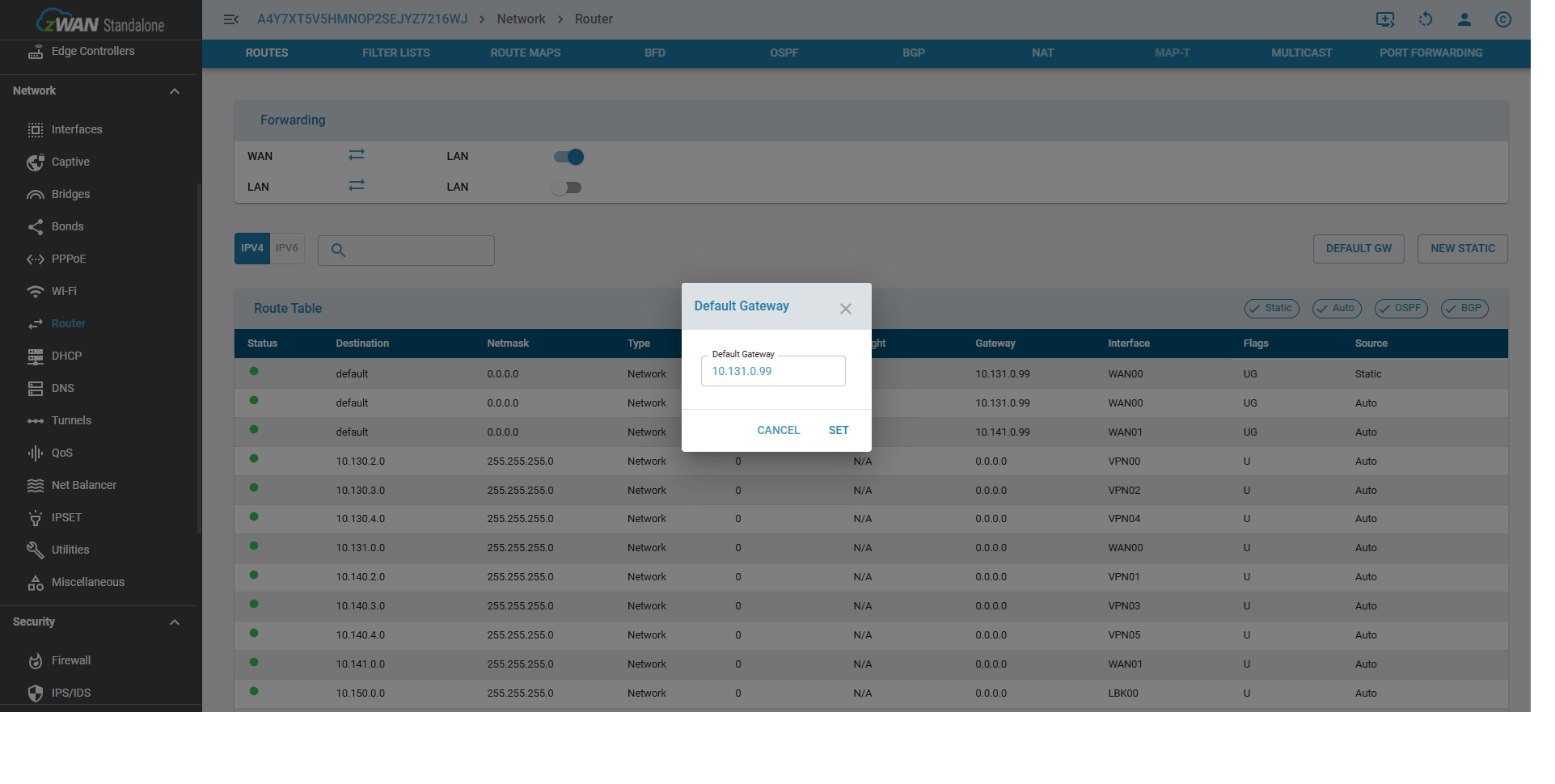
Task: Open Captive portal sidebar icon
Action: pyautogui.click(x=36, y=162)
